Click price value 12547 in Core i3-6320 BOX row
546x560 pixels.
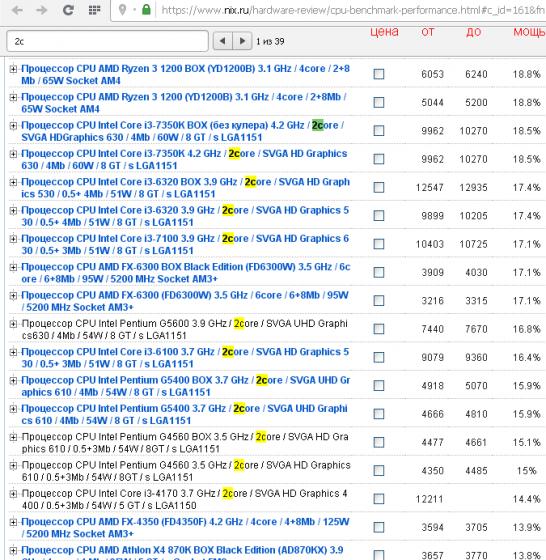click(x=430, y=188)
